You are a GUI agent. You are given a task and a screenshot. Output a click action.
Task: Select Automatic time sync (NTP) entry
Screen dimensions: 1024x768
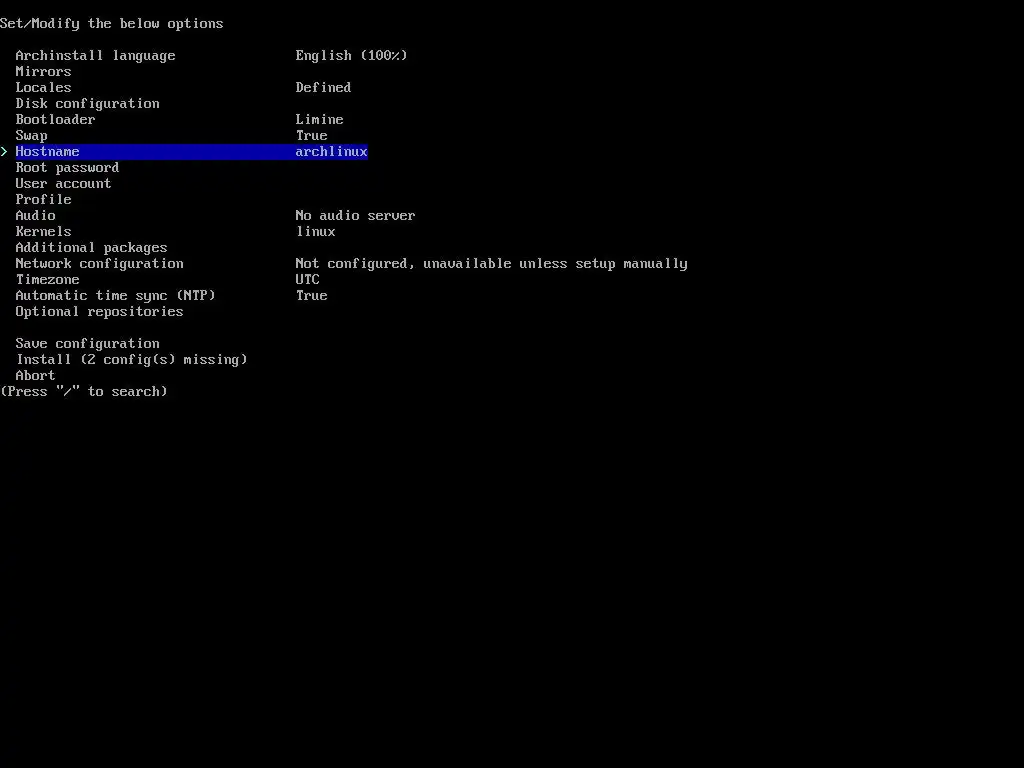(116, 295)
